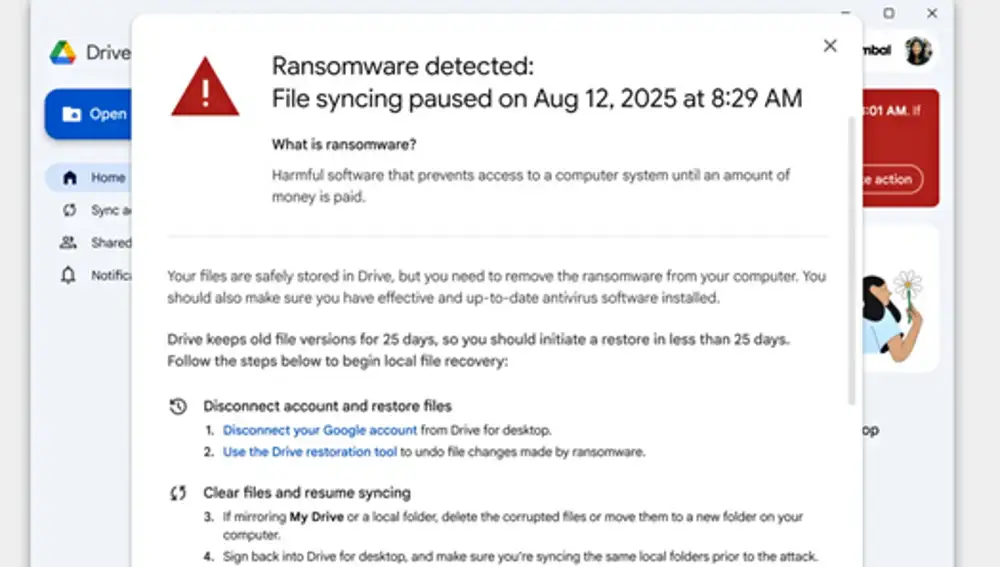Minimize the Drive window
The width and height of the screenshot is (1000, 567).
[846, 13]
